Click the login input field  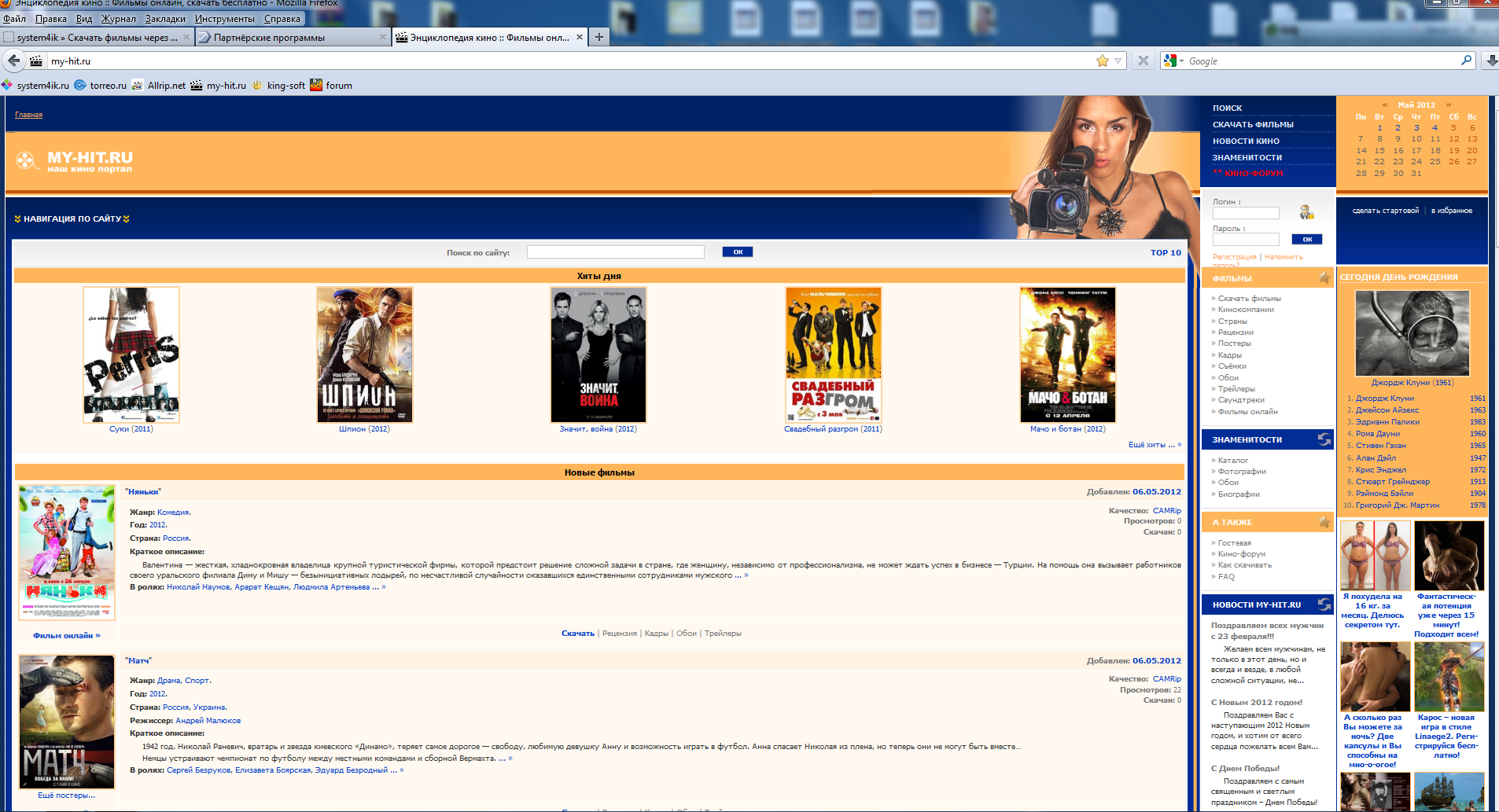(x=1246, y=213)
